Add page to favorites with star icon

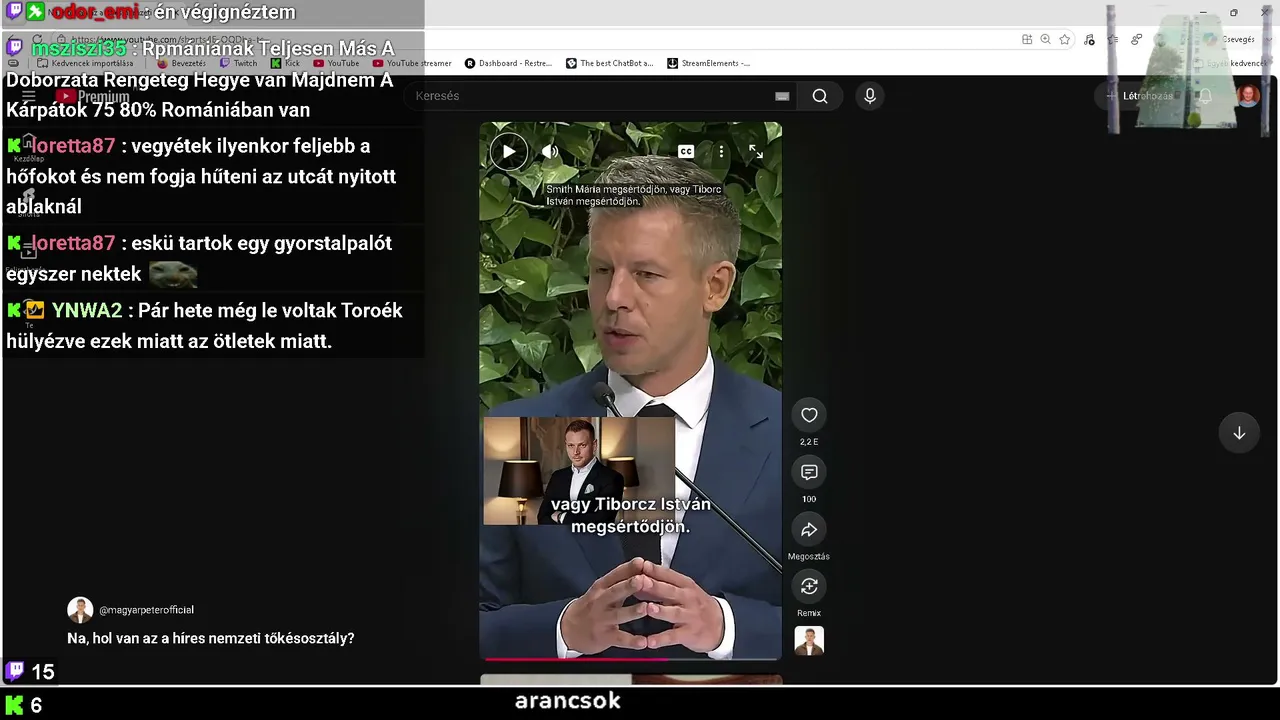(x=1065, y=39)
